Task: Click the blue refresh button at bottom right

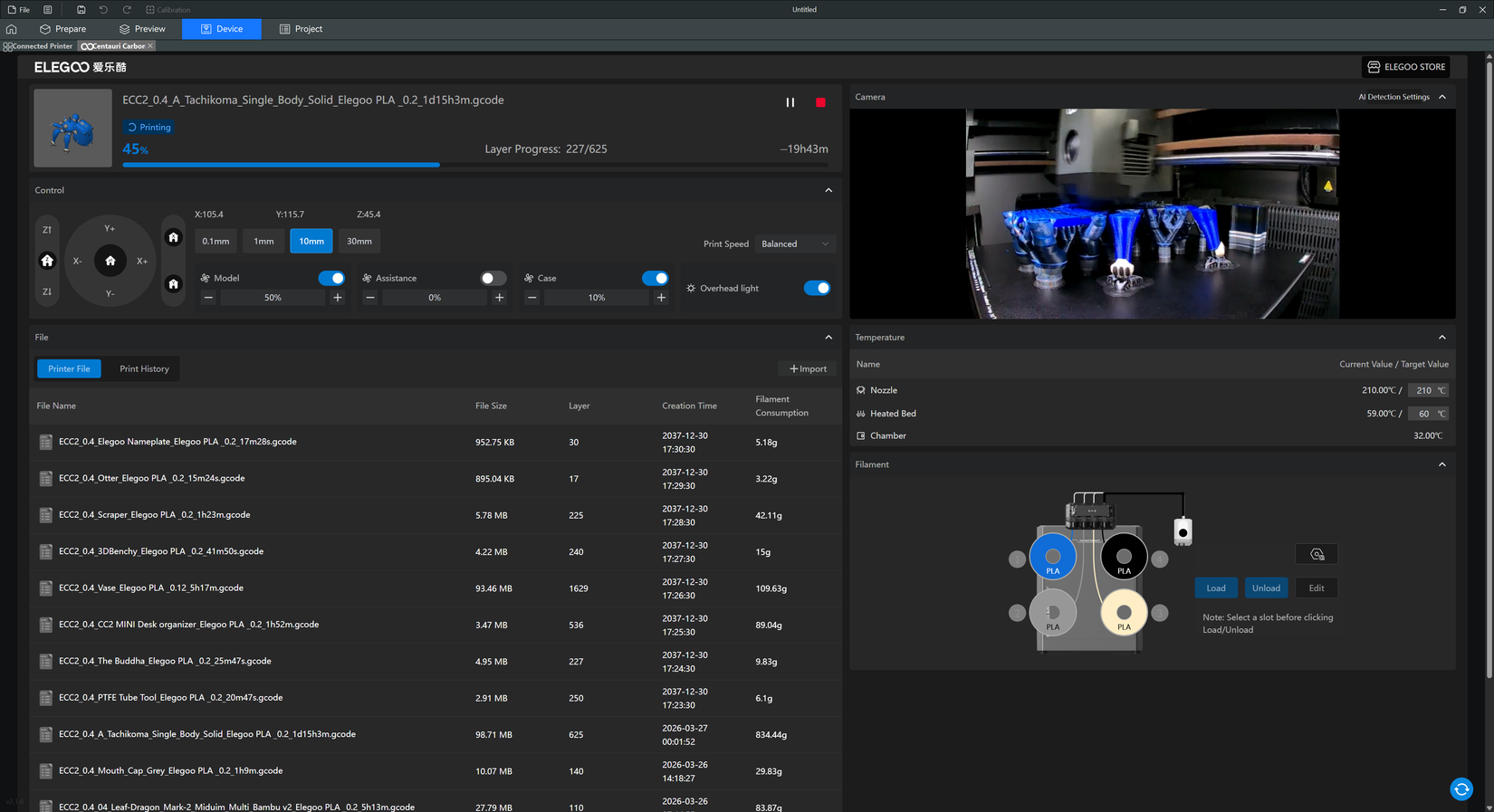Action: [1460, 789]
